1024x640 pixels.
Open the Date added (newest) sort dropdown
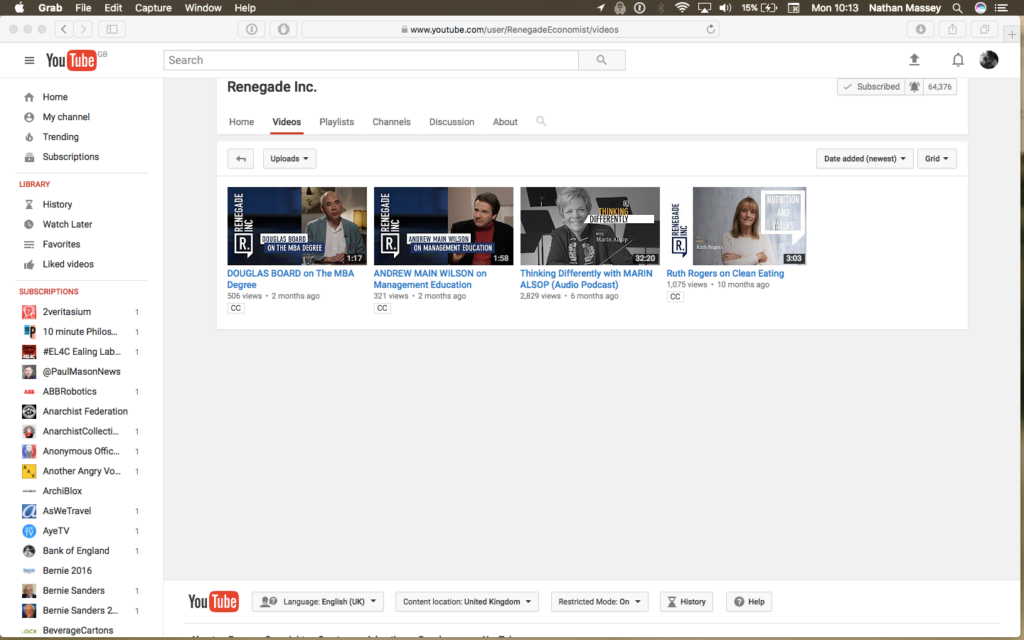point(865,158)
